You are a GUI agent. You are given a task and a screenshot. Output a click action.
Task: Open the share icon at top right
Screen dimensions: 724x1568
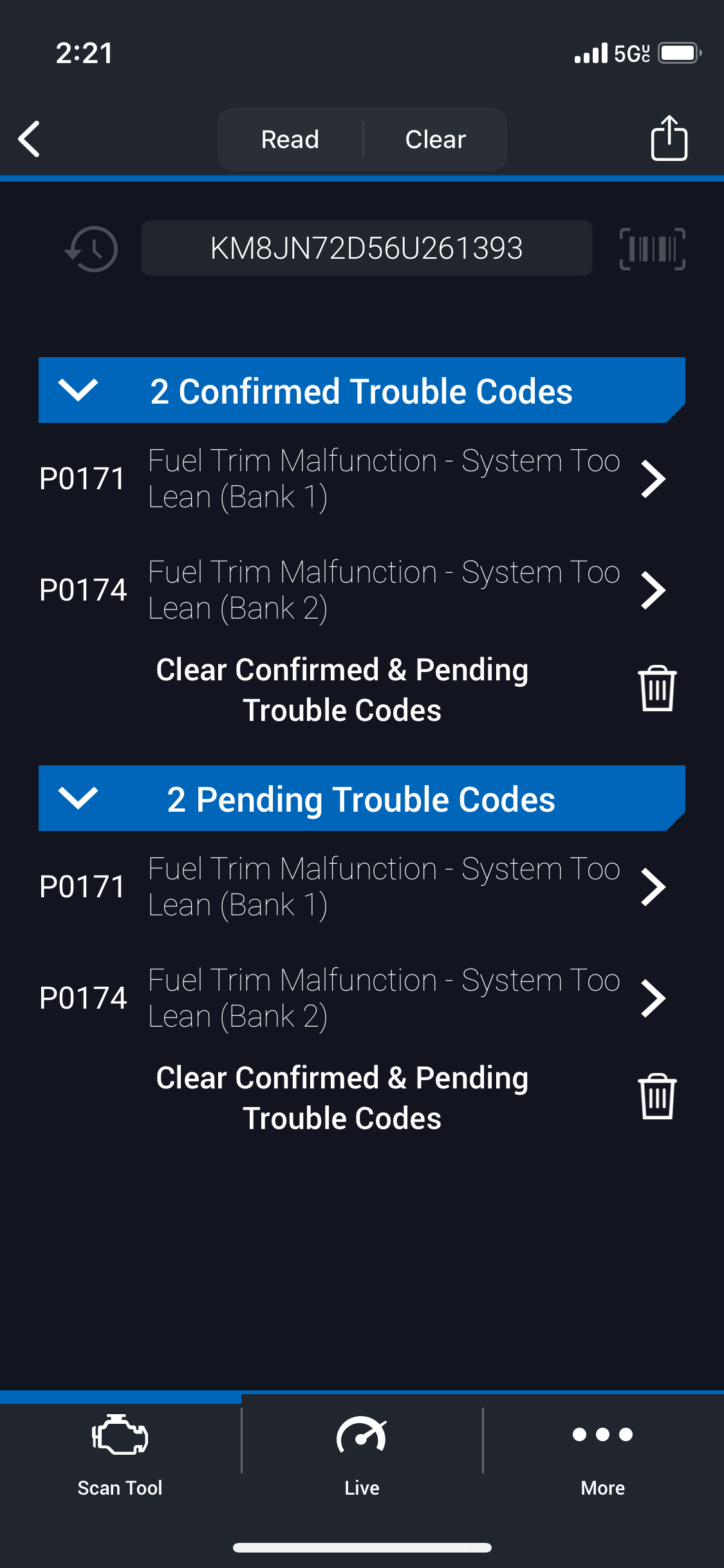click(669, 138)
